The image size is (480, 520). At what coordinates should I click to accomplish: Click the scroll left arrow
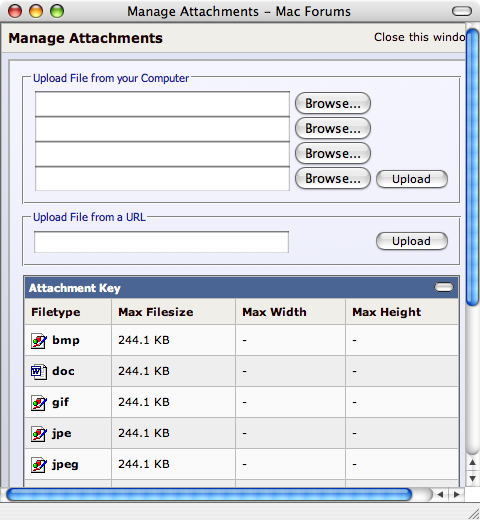(440, 494)
